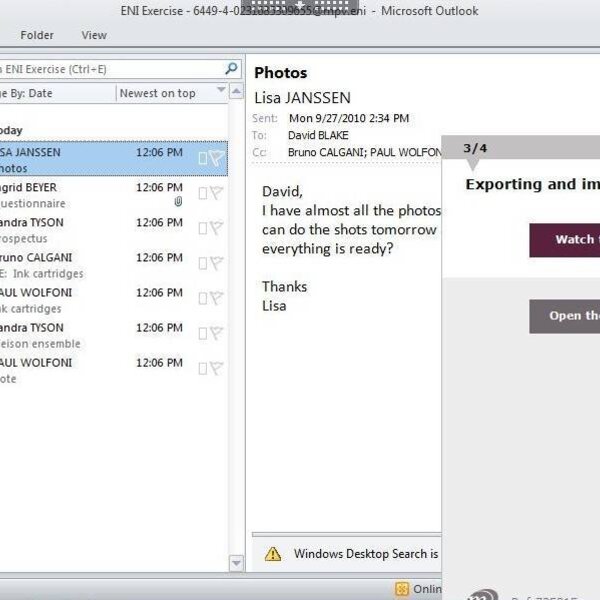Toggle category box on Sandra TYSON Prospectus
The width and height of the screenshot is (600, 600).
point(203,228)
